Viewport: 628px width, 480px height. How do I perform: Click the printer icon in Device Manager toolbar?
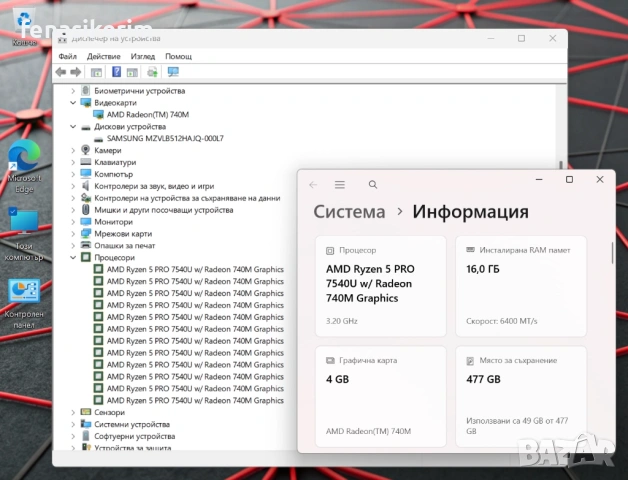pyautogui.click(x=152, y=72)
